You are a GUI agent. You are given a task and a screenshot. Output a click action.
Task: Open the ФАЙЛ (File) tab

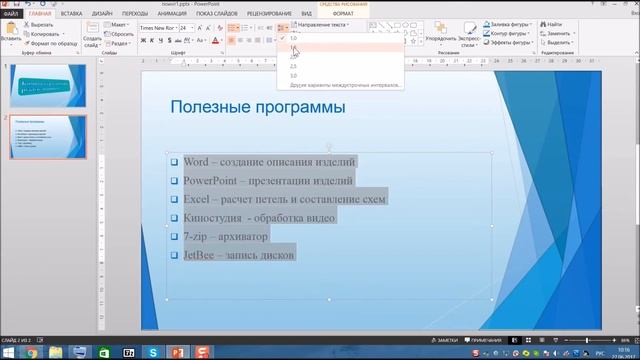coord(11,13)
